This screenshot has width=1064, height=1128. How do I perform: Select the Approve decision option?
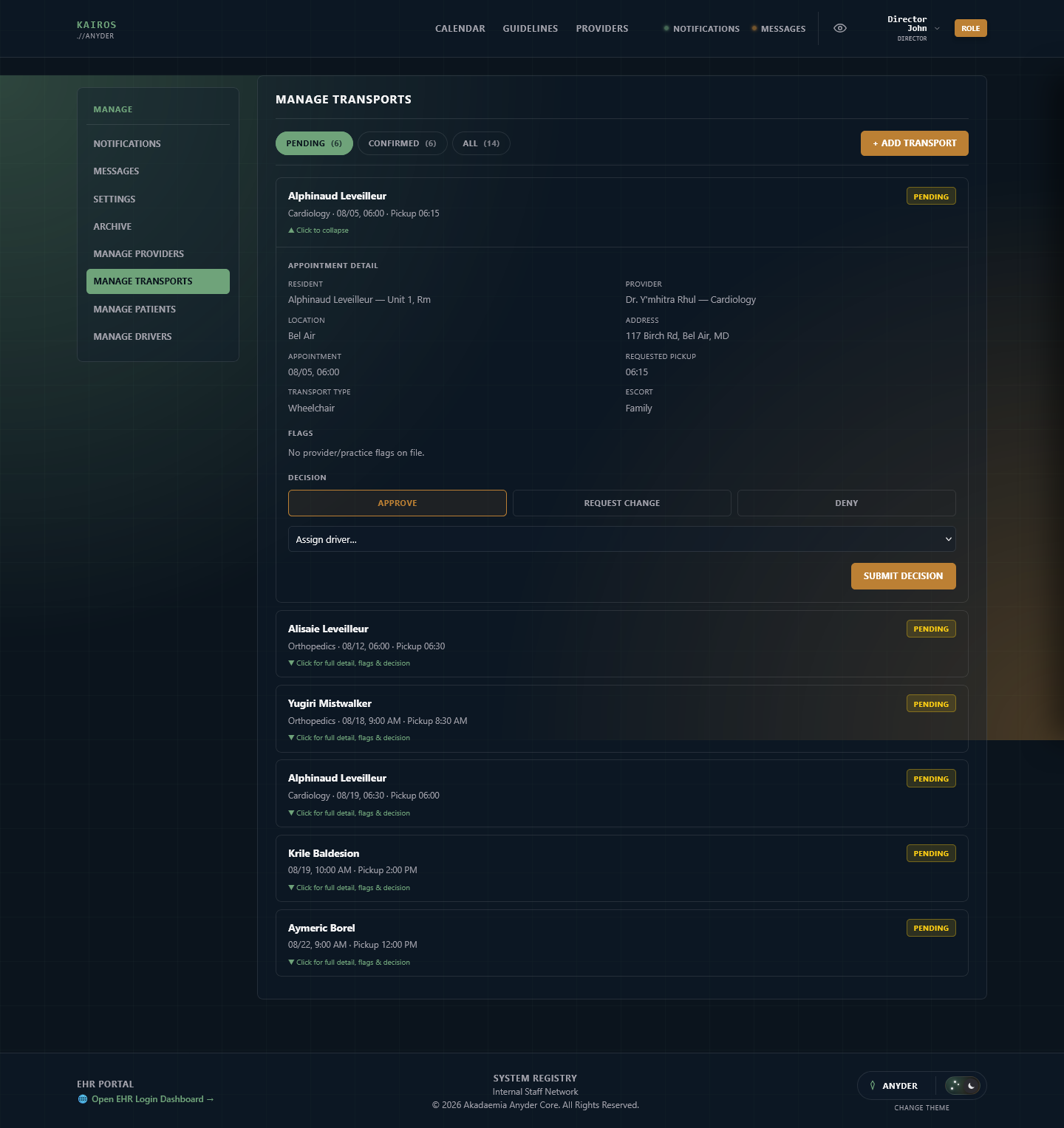[x=398, y=503]
